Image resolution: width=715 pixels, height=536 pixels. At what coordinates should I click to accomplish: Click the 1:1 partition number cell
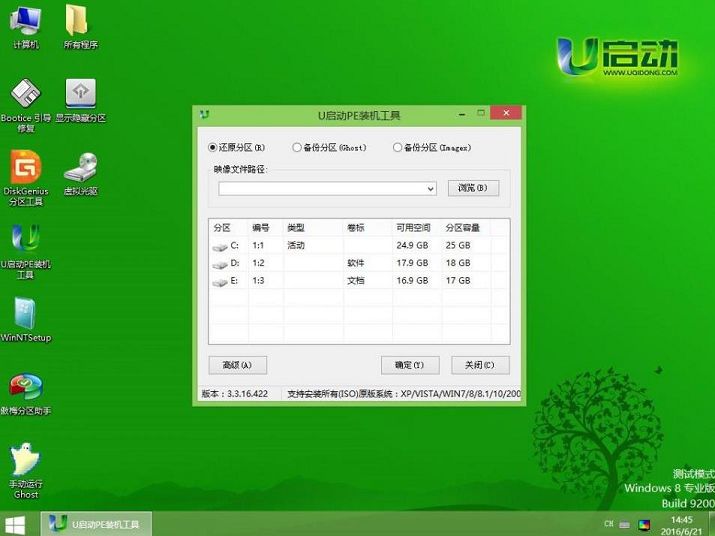258,245
